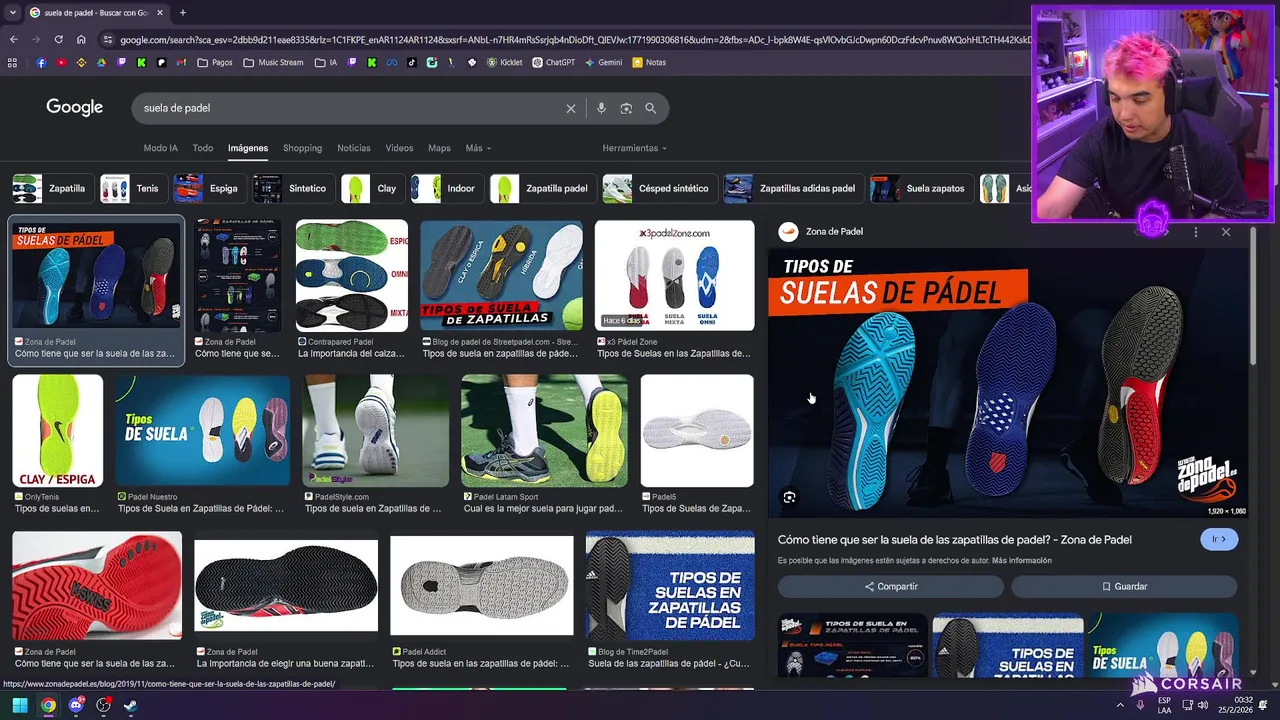Select the Zapatilla filter chip
The width and height of the screenshot is (1280, 720).
click(x=52, y=188)
